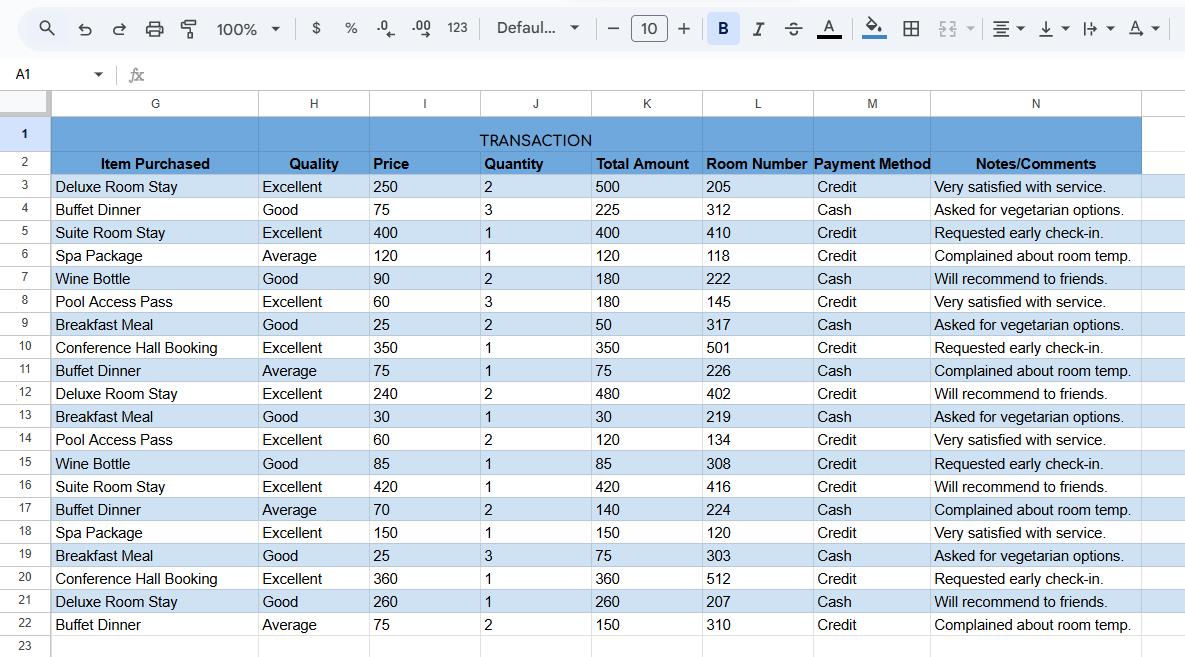Open the borders grid tool
The height and width of the screenshot is (657, 1185).
point(911,29)
